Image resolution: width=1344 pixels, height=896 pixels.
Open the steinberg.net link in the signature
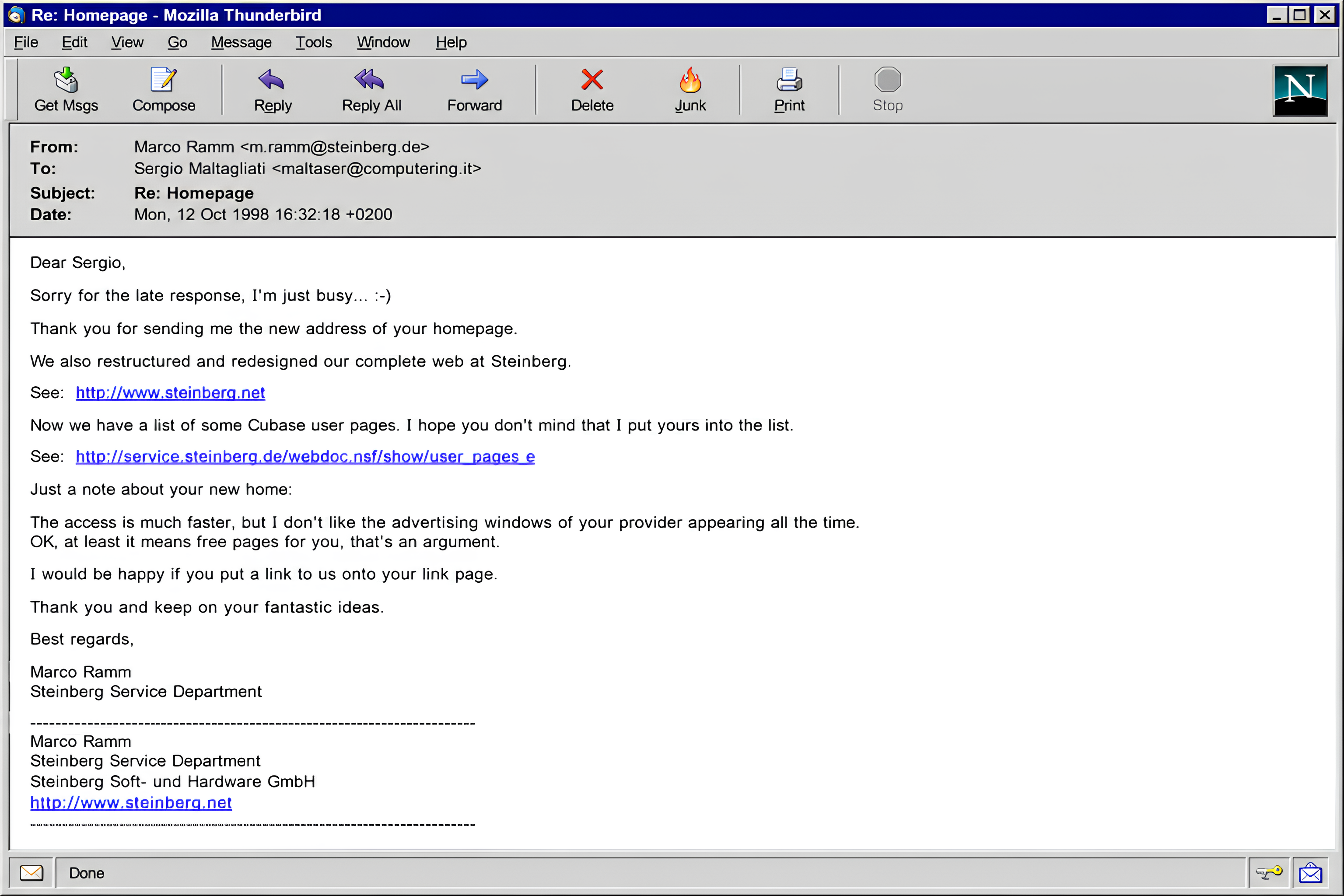pyautogui.click(x=131, y=803)
